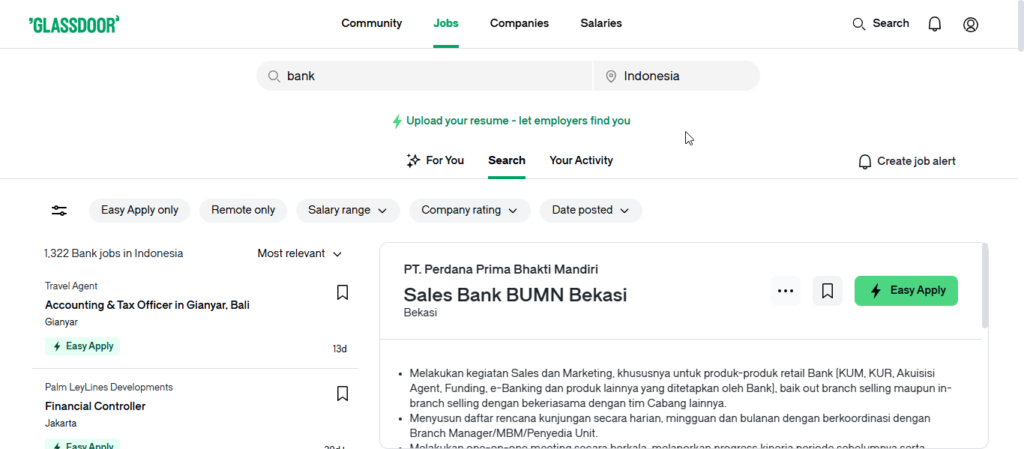Screen dimensions: 1024x449
Task: Click the green Easy Apply button
Action: pos(906,291)
